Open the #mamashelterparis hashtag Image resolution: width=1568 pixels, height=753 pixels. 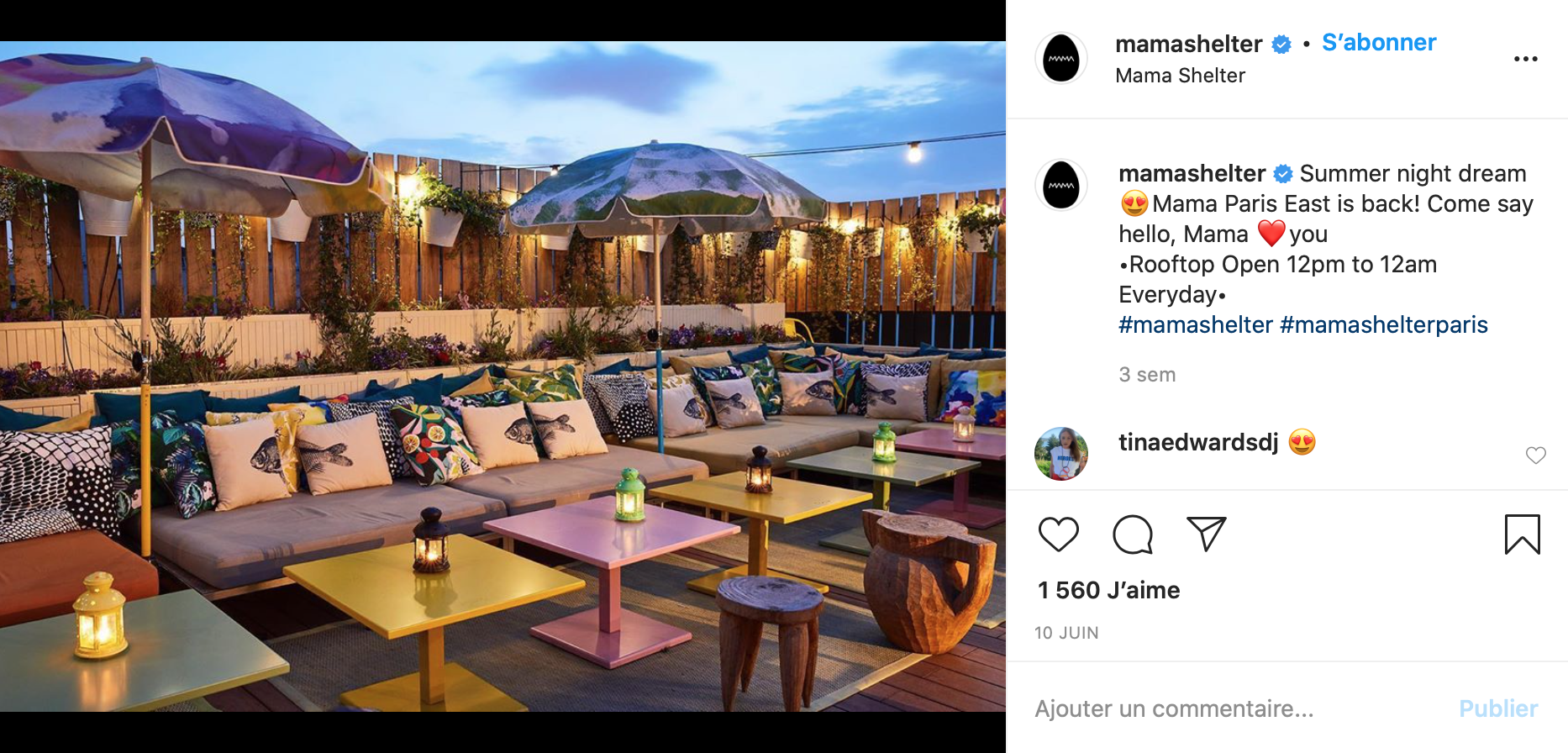coord(1383,324)
